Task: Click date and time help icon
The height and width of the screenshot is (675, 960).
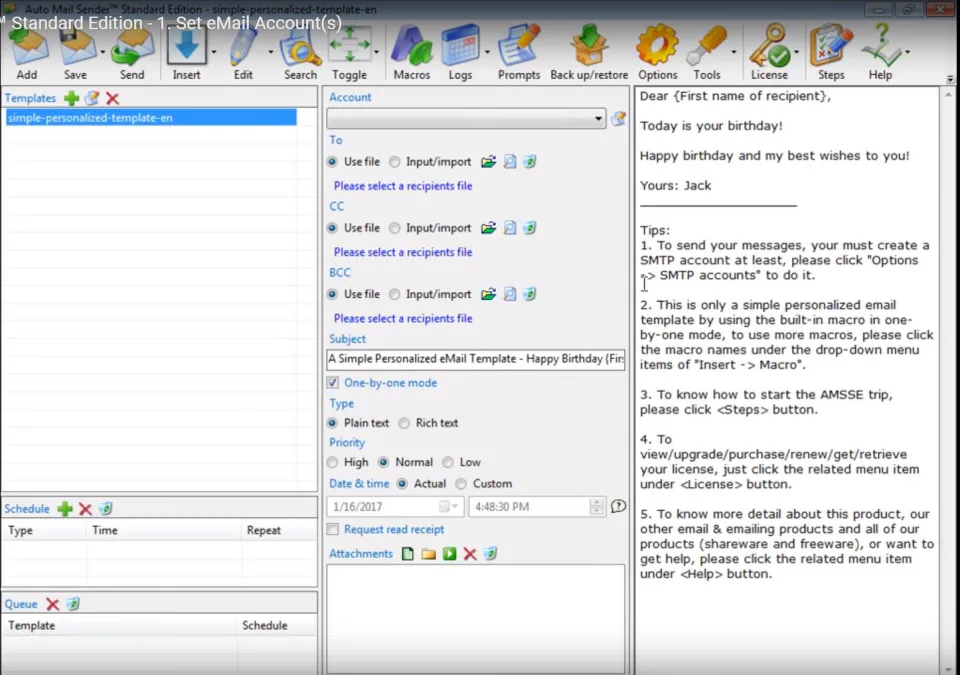Action: tap(618, 506)
